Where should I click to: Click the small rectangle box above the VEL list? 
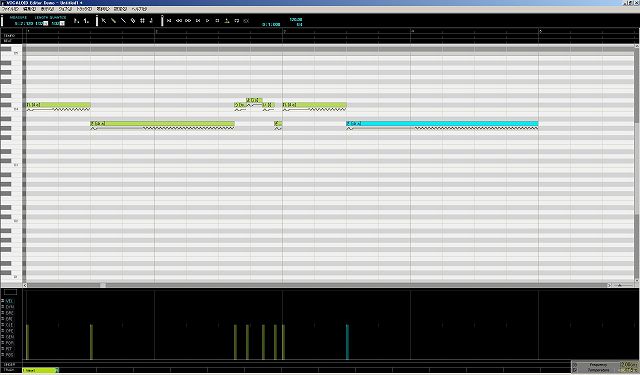coord(10,292)
